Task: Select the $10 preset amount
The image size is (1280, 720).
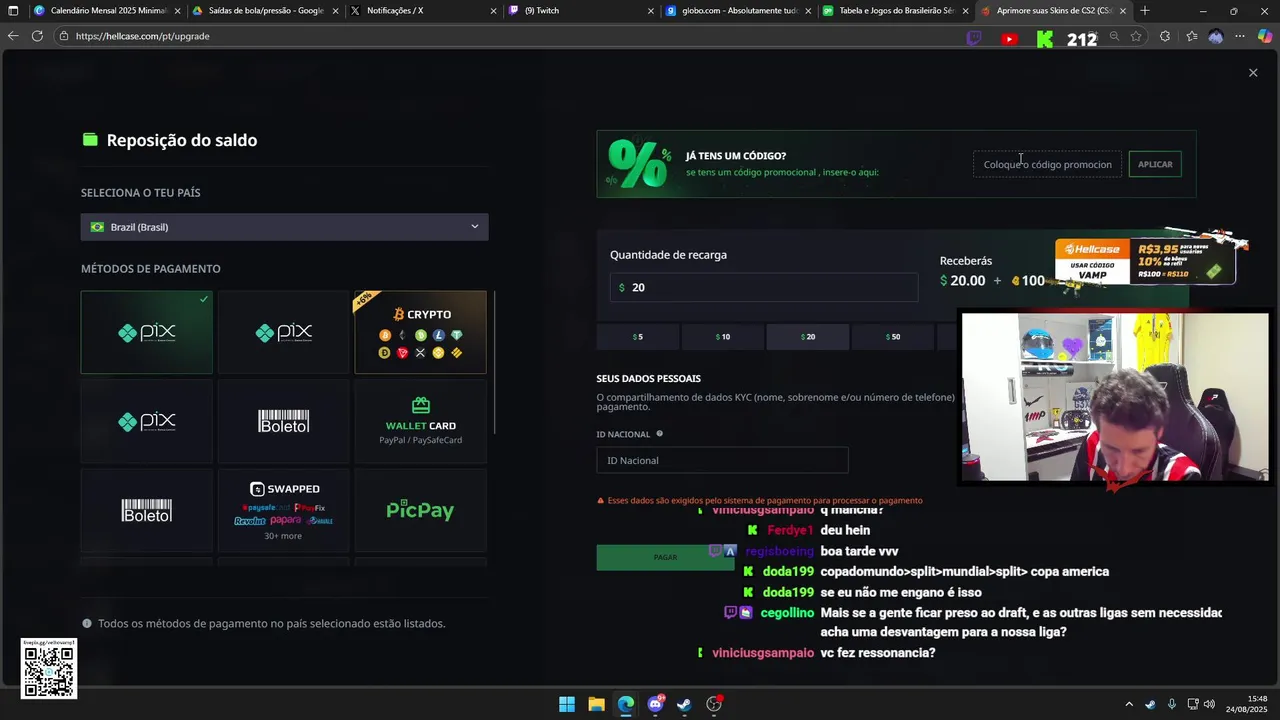Action: coord(723,337)
